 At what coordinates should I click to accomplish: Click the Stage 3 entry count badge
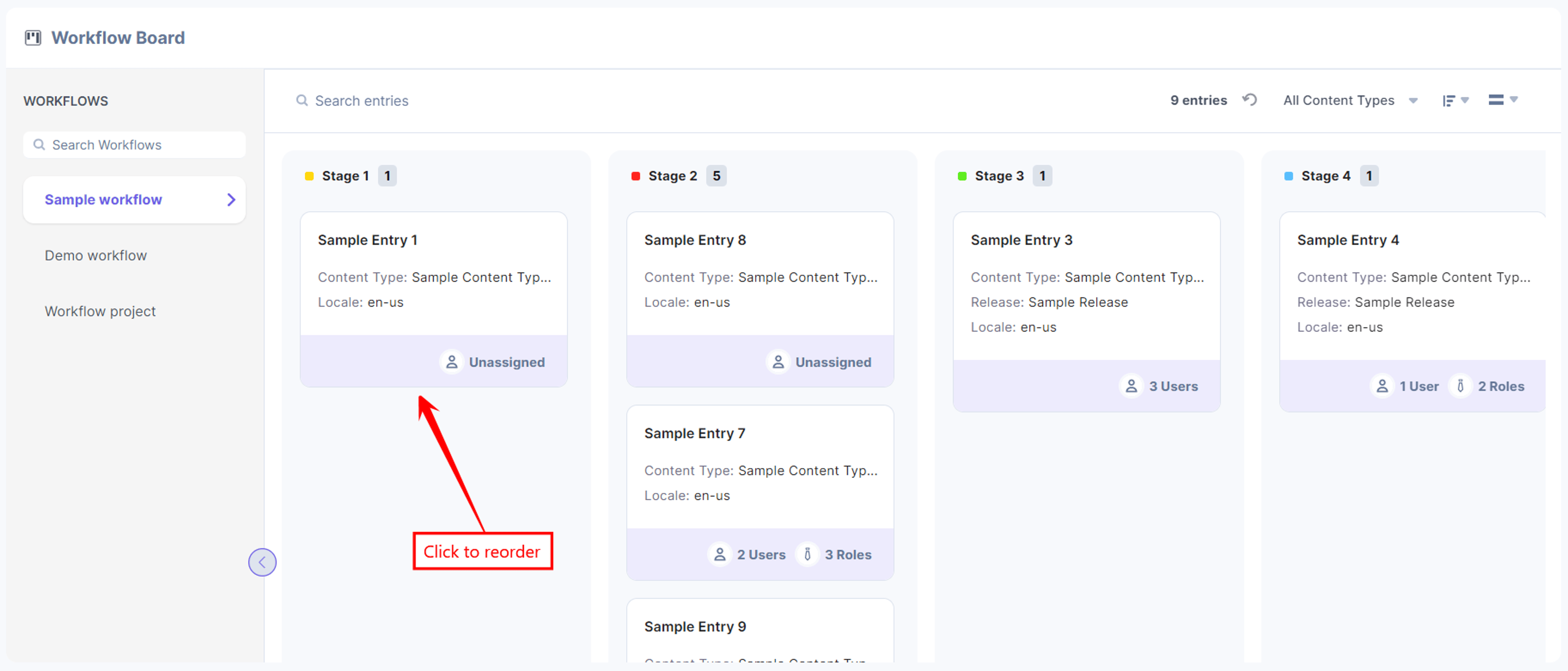[x=1042, y=176]
